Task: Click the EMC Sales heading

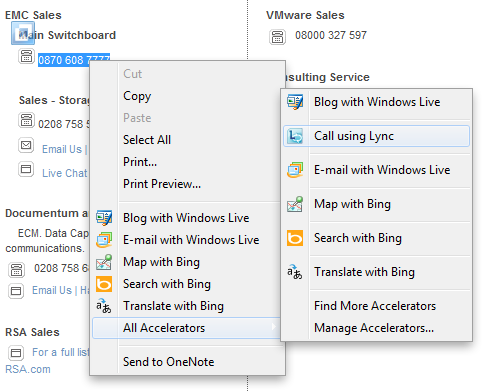Action: coord(33,15)
